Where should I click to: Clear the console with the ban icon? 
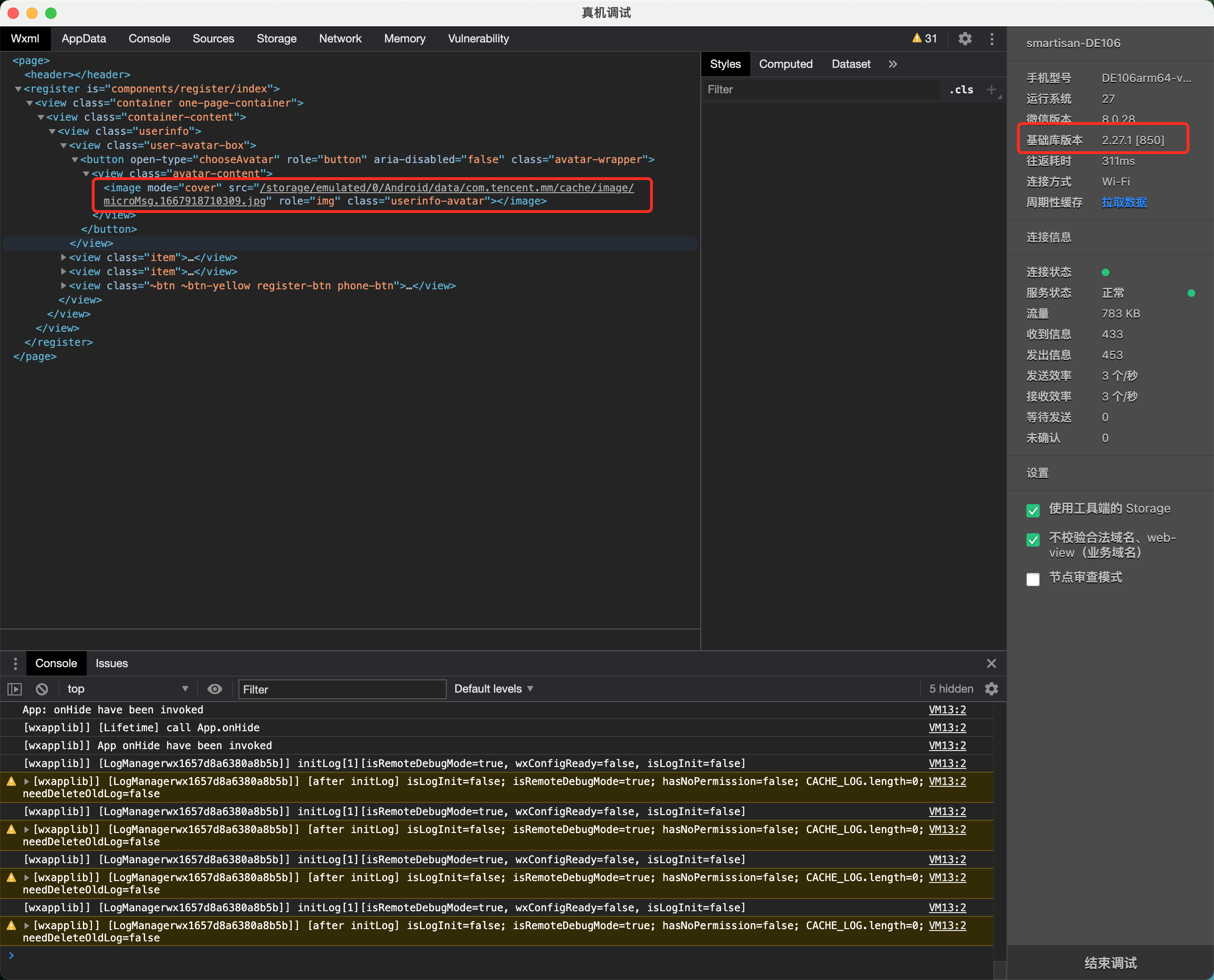(42, 689)
